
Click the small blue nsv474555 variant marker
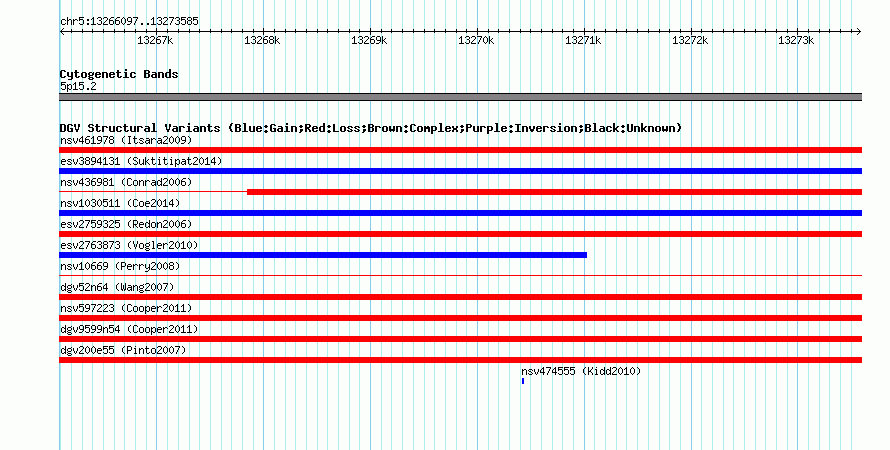[x=523, y=381]
